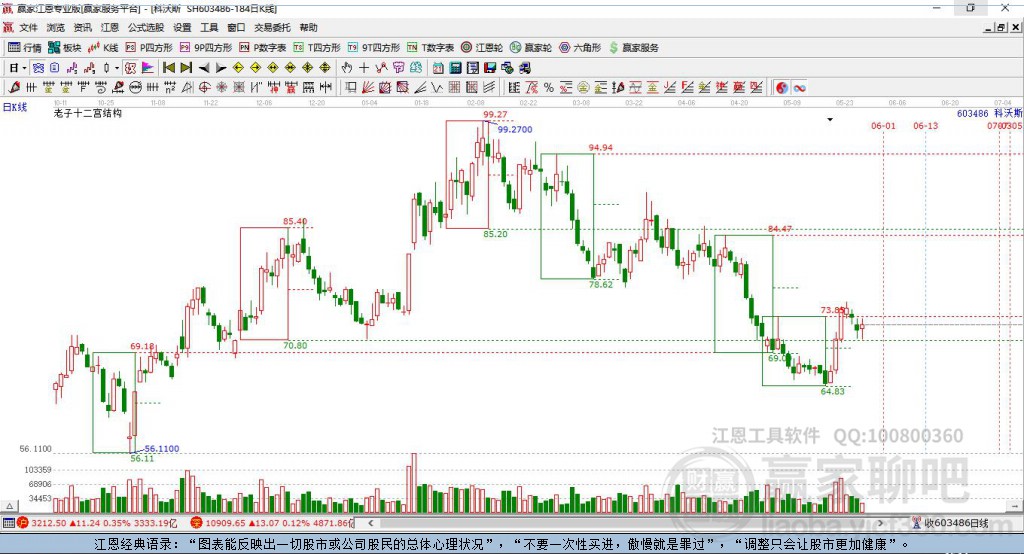Click the Shenzhen index 10909.65 status entry
Image resolution: width=1024 pixels, height=554 pixels.
[x=271, y=523]
